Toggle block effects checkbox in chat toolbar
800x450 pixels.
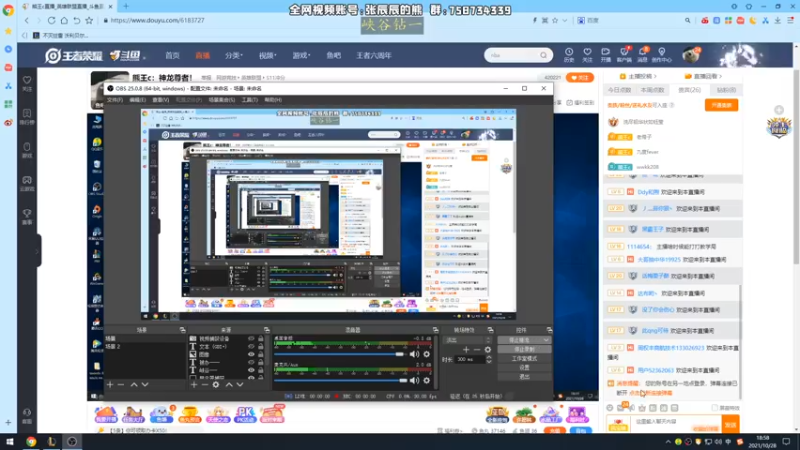714,408
